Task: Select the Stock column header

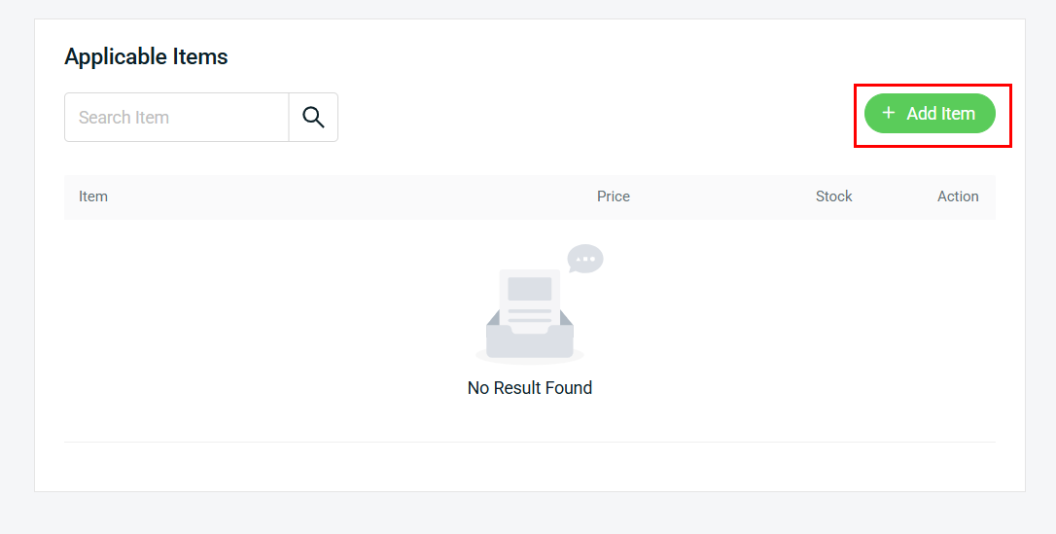Action: (x=833, y=196)
